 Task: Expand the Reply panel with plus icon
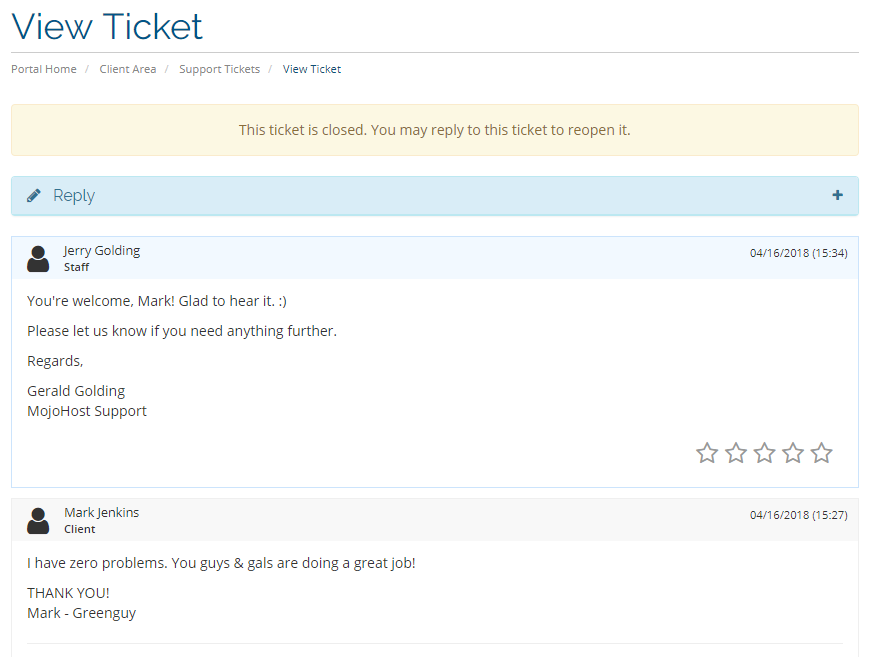[x=837, y=195]
